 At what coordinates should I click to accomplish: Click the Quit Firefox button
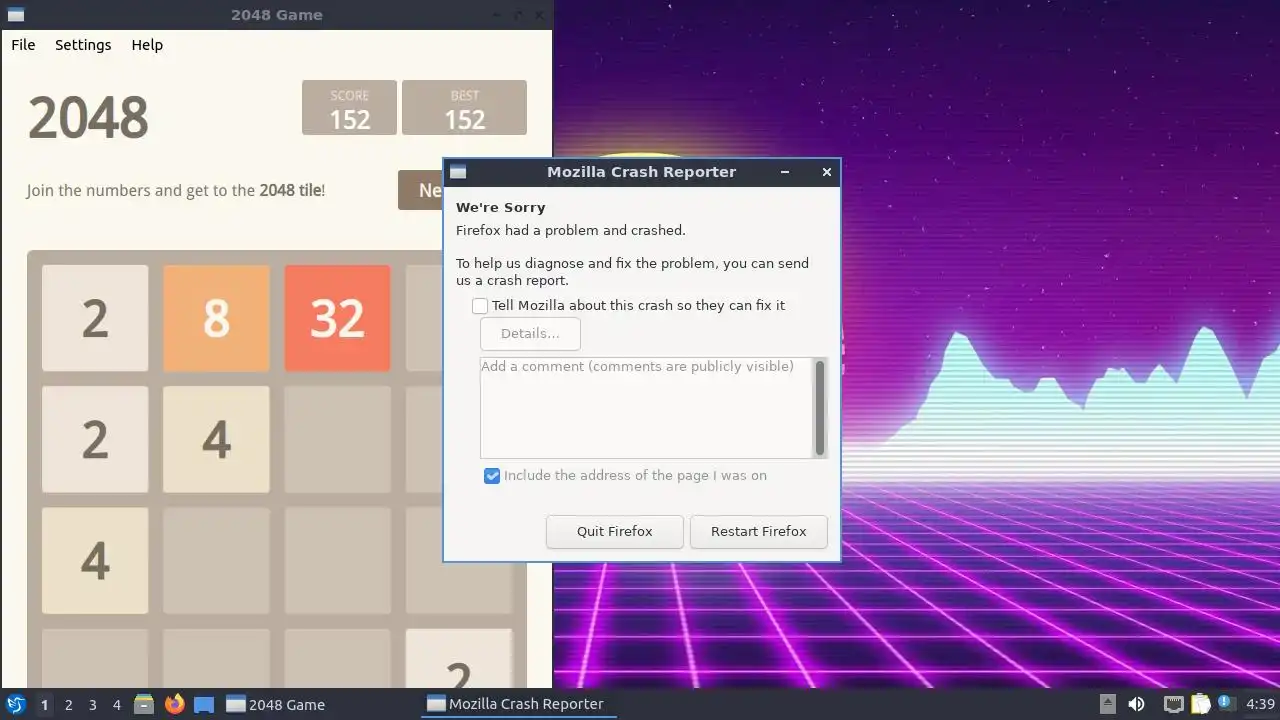coord(615,532)
